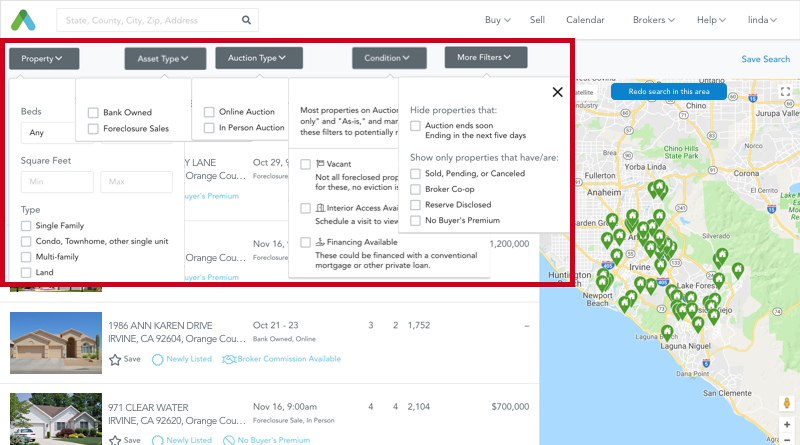This screenshot has height=445, width=800.
Task: Click the Save Search link
Action: [765, 59]
